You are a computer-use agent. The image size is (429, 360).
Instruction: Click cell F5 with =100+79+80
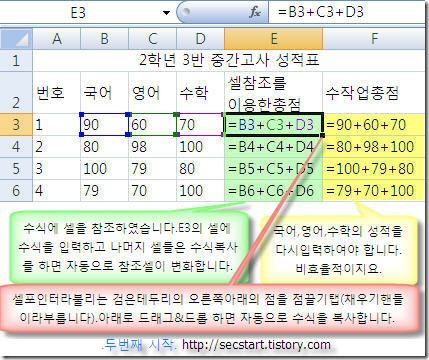(374, 169)
